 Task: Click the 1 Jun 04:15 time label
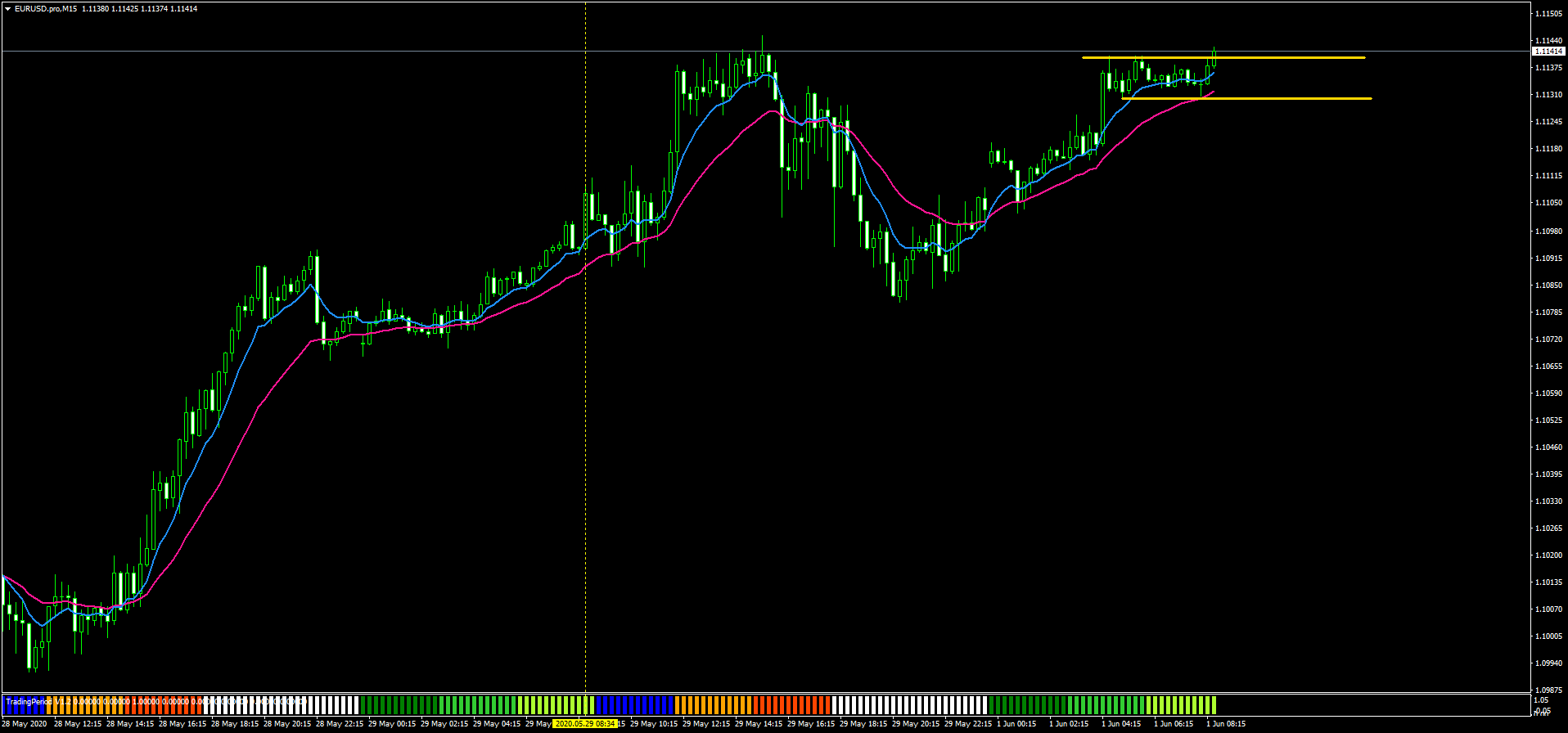pyautogui.click(x=1121, y=724)
